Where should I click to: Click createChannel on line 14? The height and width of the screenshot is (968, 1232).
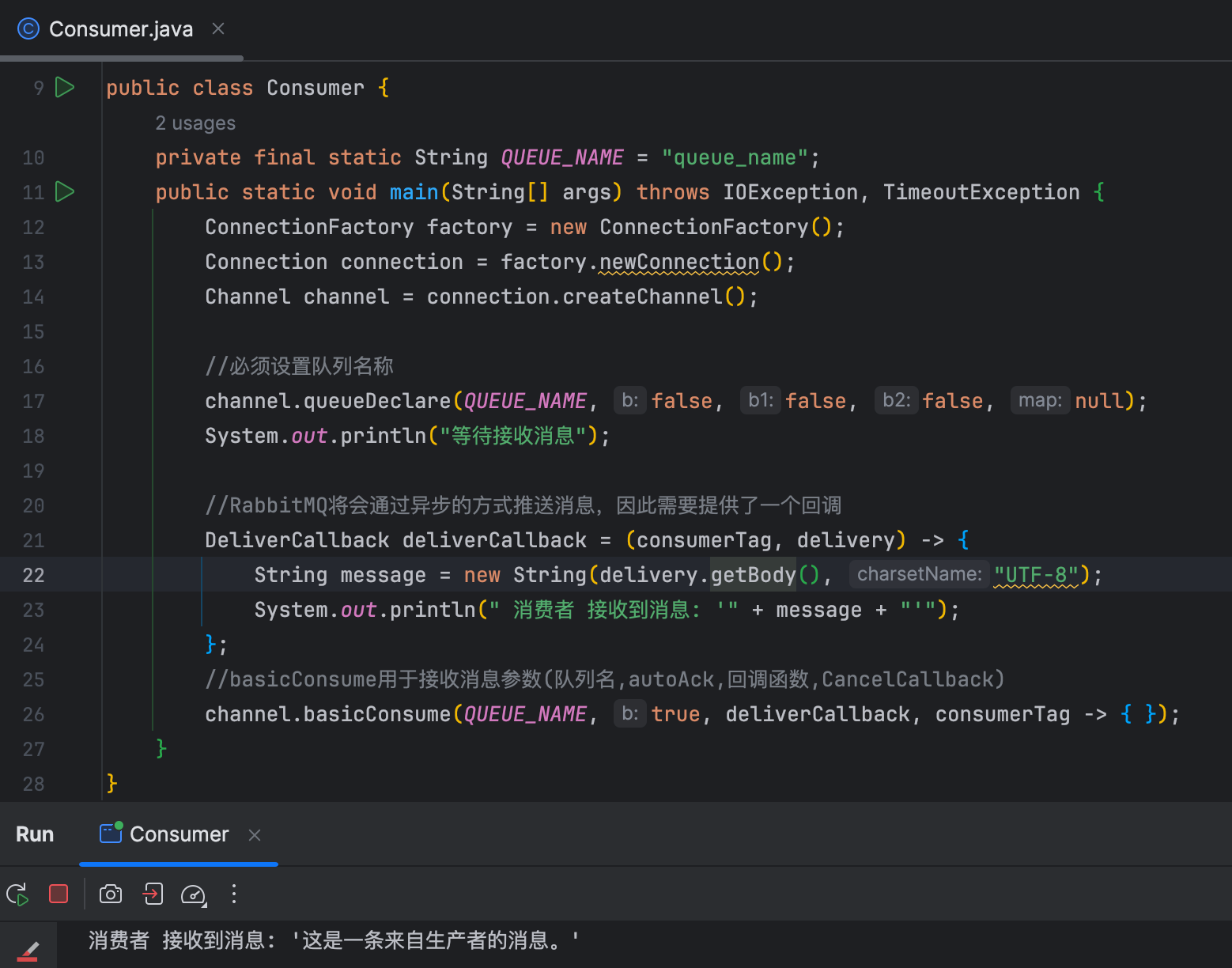(643, 297)
